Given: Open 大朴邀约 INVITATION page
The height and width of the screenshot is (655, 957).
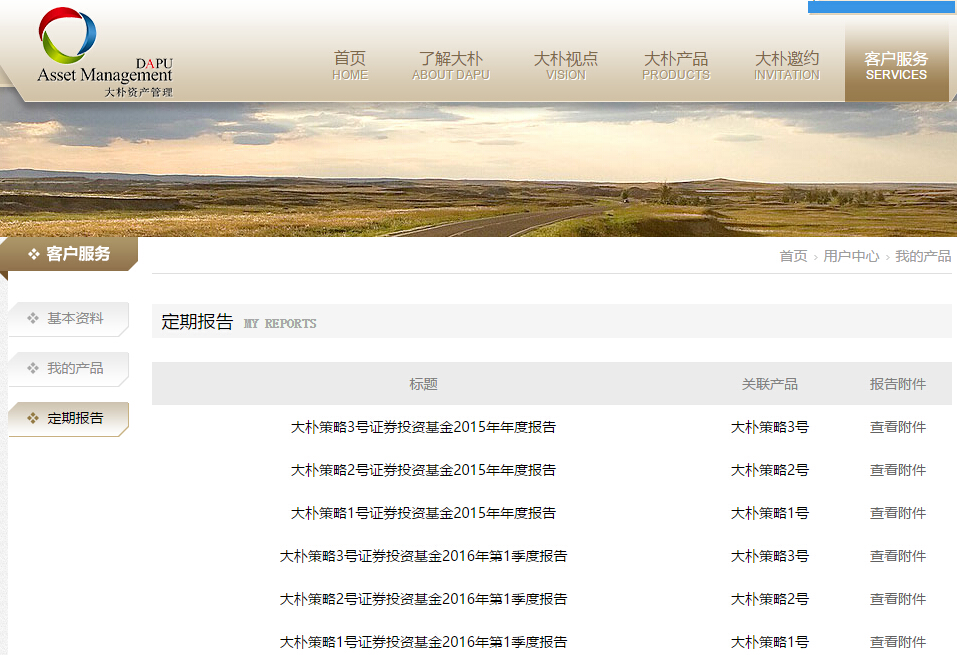Looking at the screenshot, I should [x=787, y=66].
